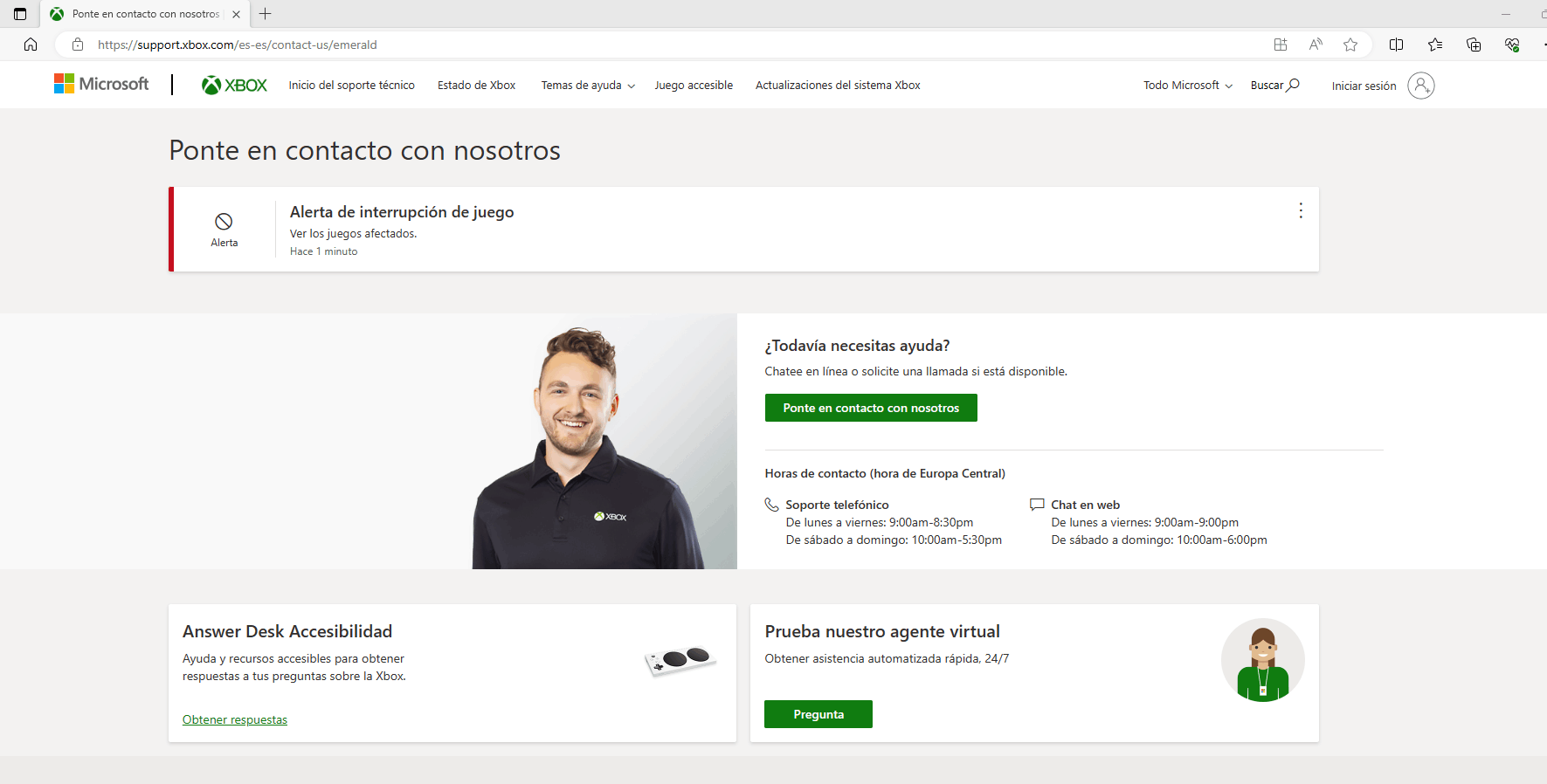Open the Favorites list icon
The image size is (1547, 784).
point(1435,45)
